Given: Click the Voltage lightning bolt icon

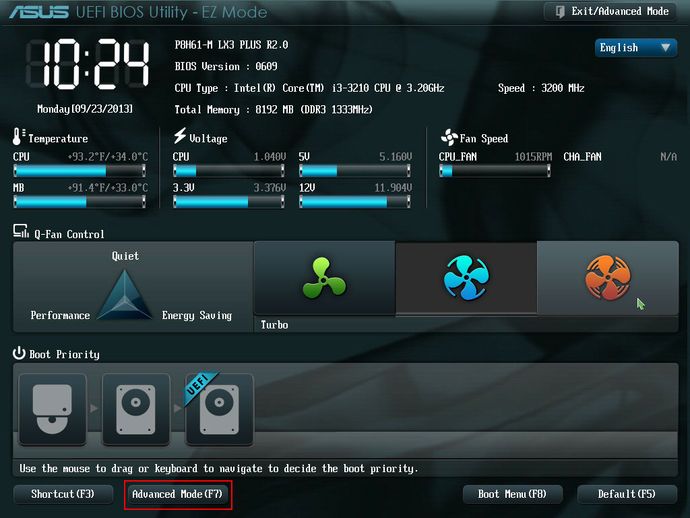Looking at the screenshot, I should click(180, 136).
